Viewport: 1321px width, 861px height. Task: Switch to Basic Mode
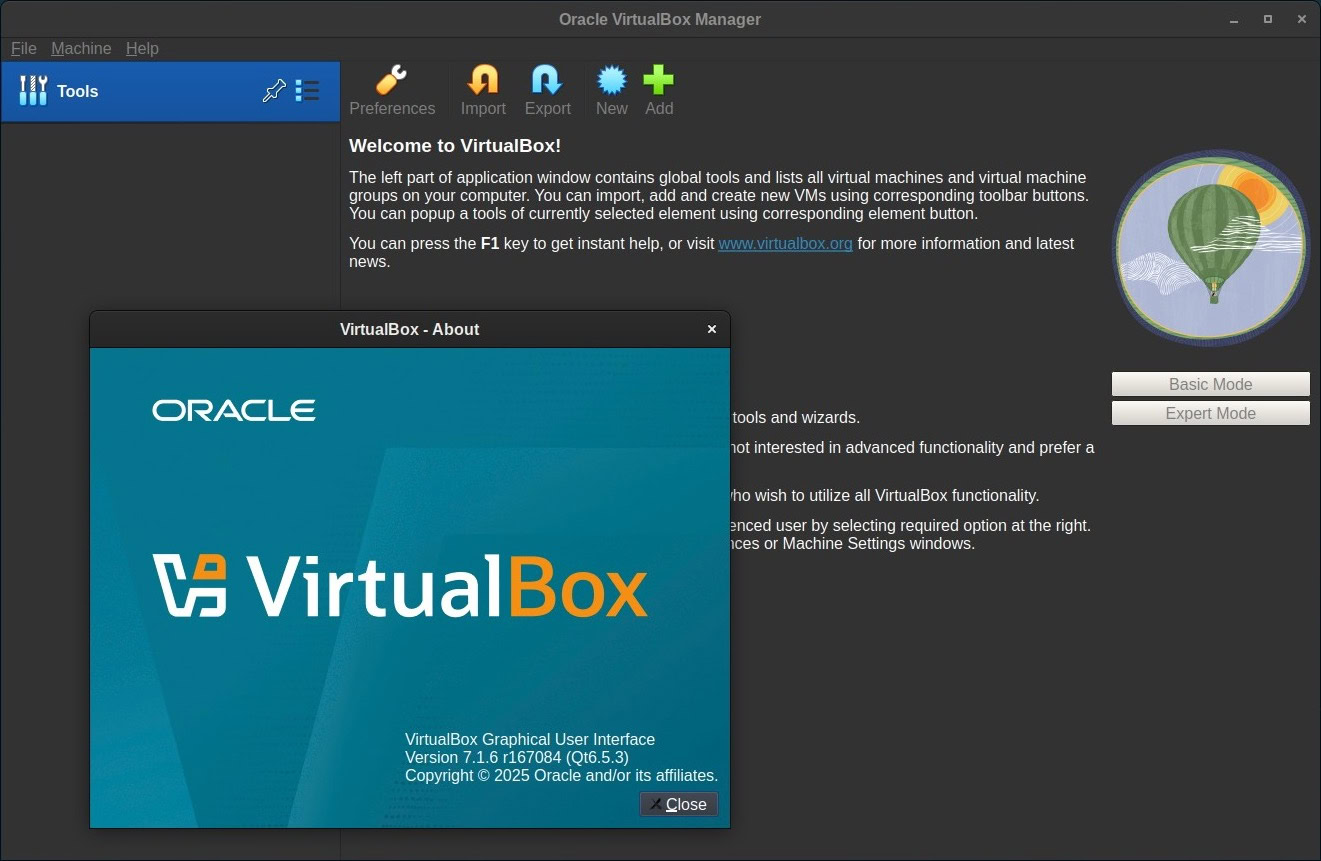tap(1210, 384)
